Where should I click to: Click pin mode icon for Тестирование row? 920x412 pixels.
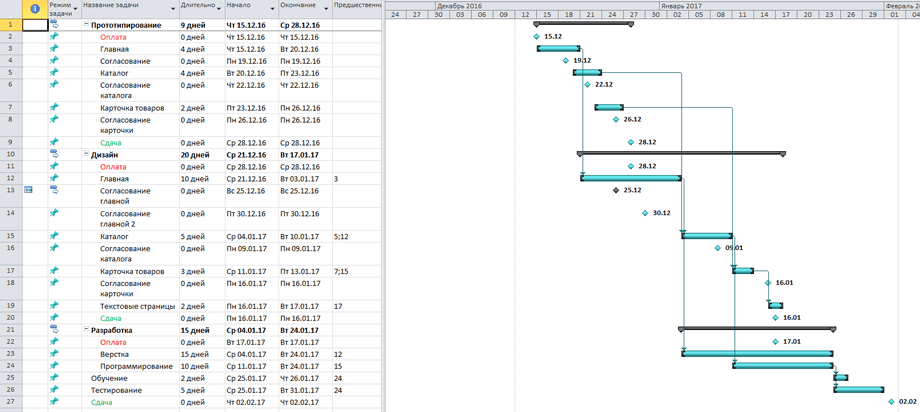click(x=54, y=390)
